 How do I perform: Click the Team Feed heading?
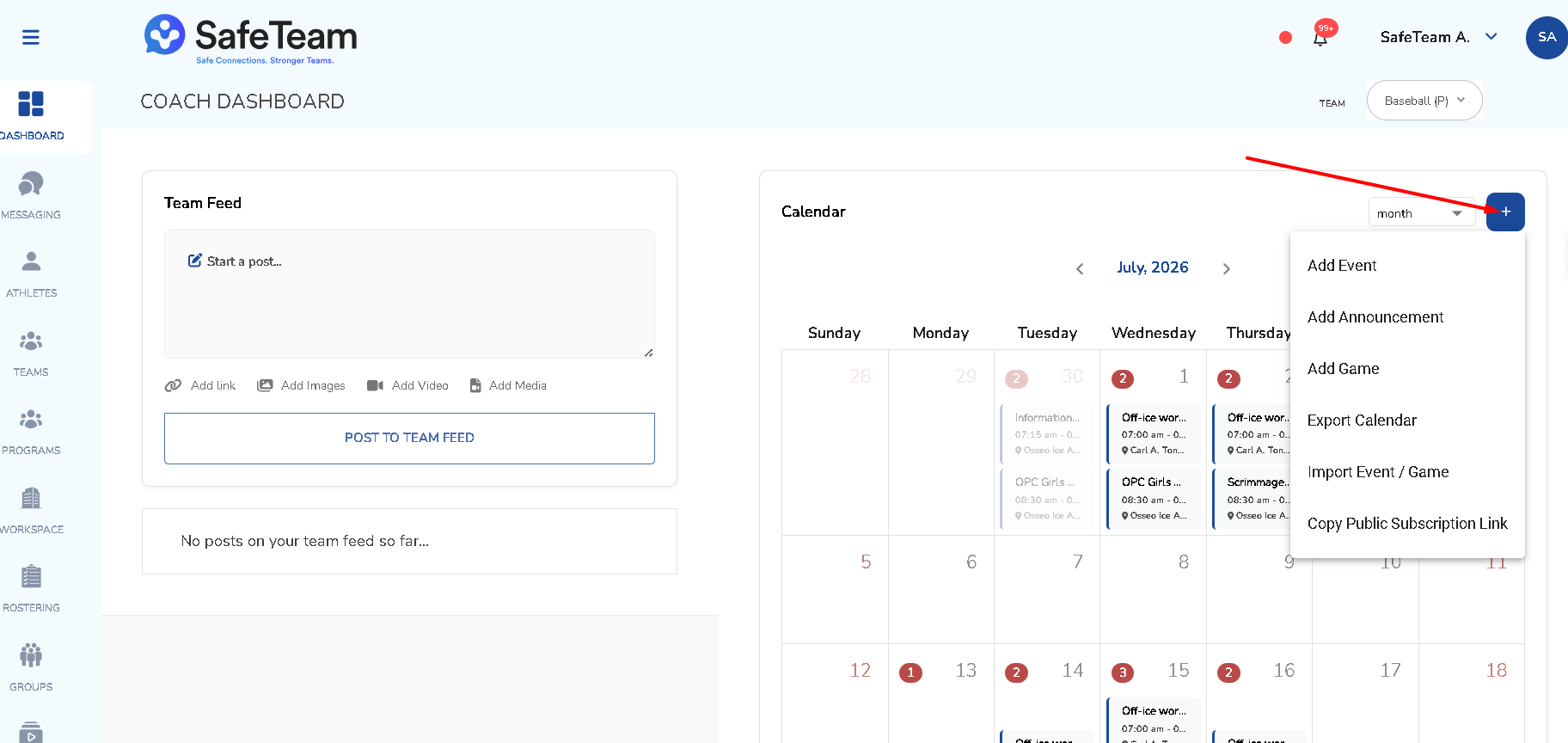203,203
